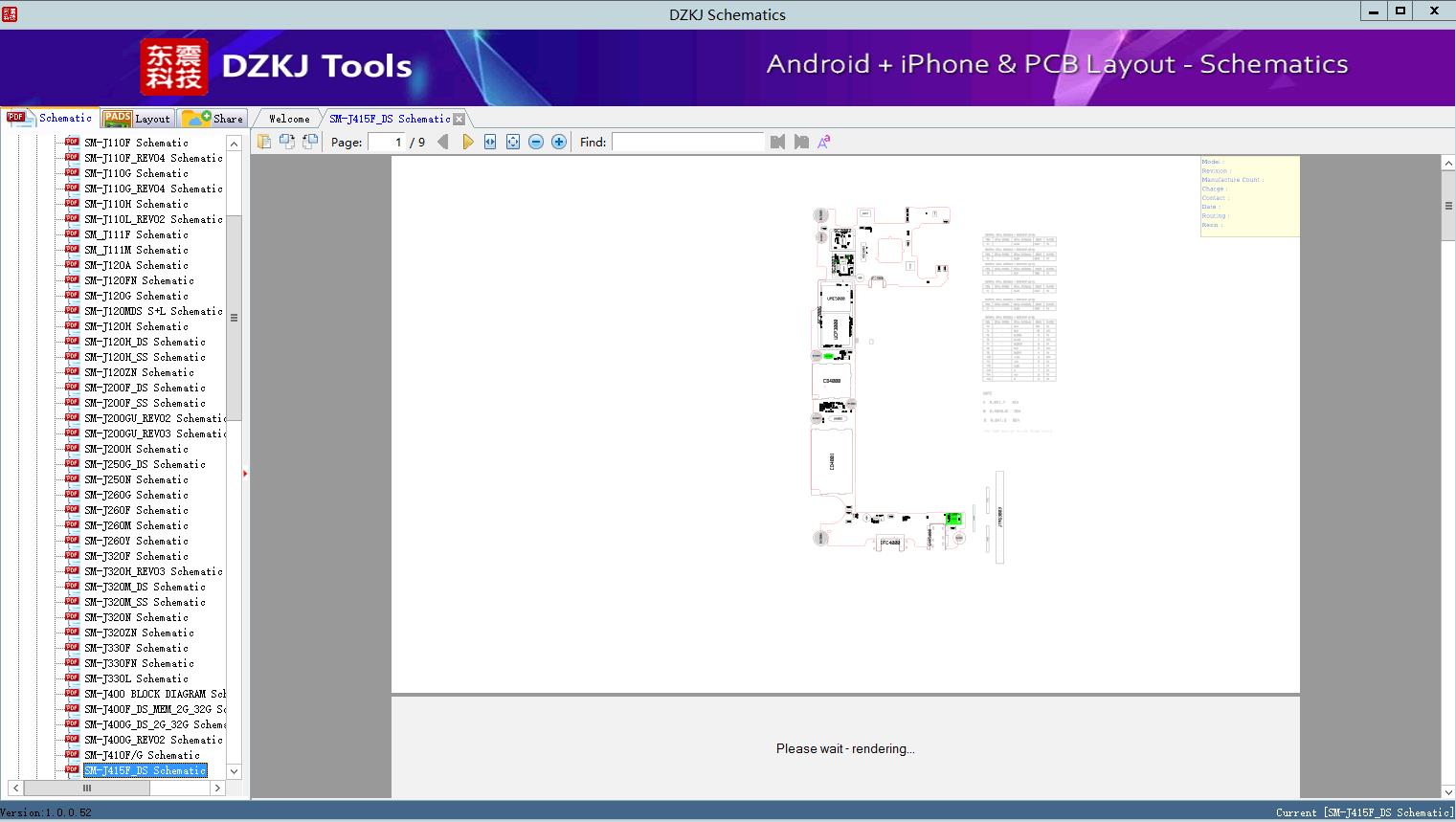The width and height of the screenshot is (1456, 822).
Task: Click PDF icon beside SM-J120G Schematic
Action: [72, 296]
